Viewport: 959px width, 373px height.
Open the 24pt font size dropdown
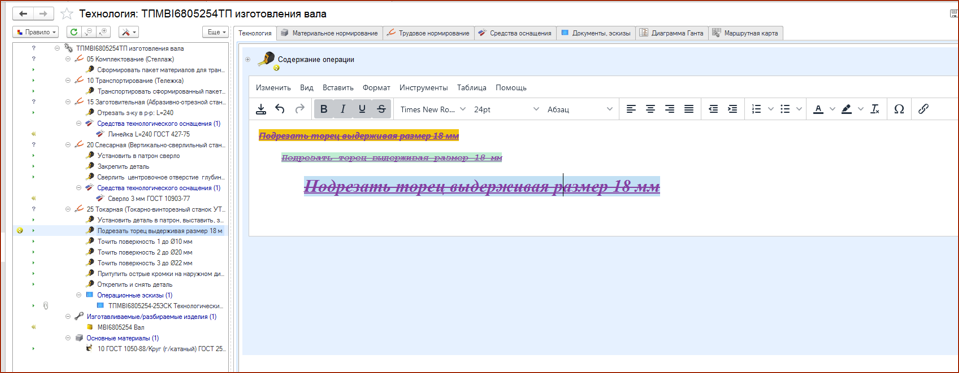tap(506, 109)
